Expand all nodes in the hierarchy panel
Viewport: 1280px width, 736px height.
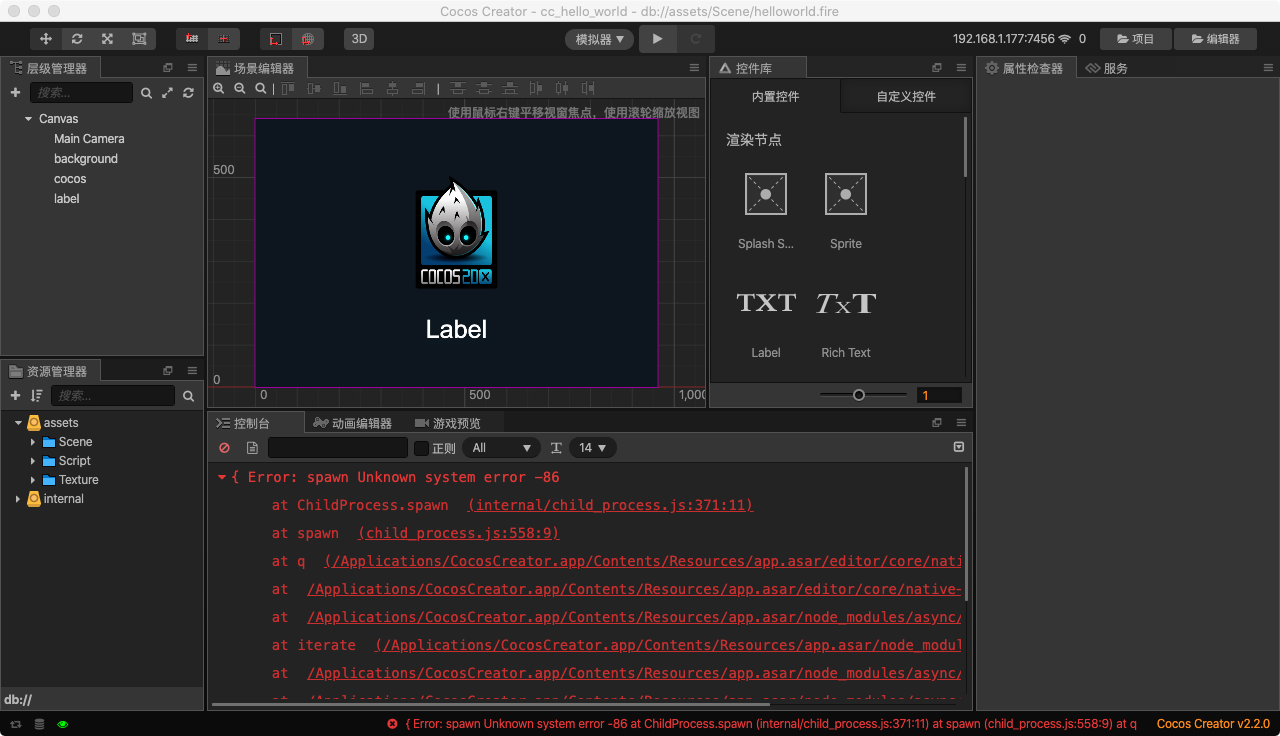(x=167, y=93)
